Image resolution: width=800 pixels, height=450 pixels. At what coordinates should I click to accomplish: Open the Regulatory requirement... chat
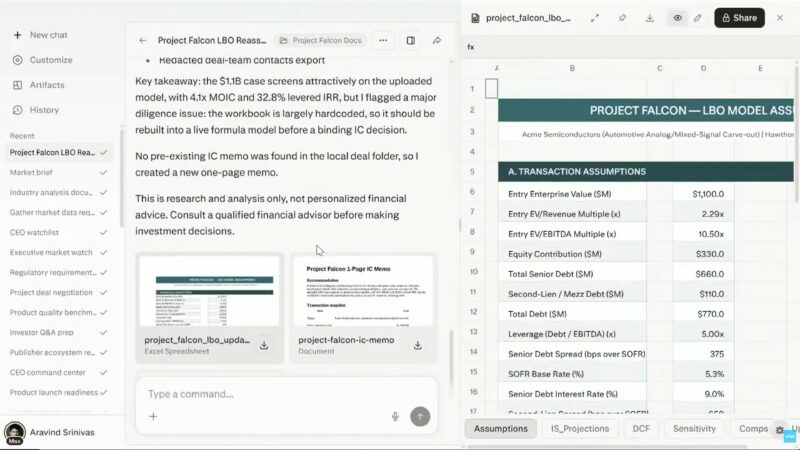[x=58, y=272]
